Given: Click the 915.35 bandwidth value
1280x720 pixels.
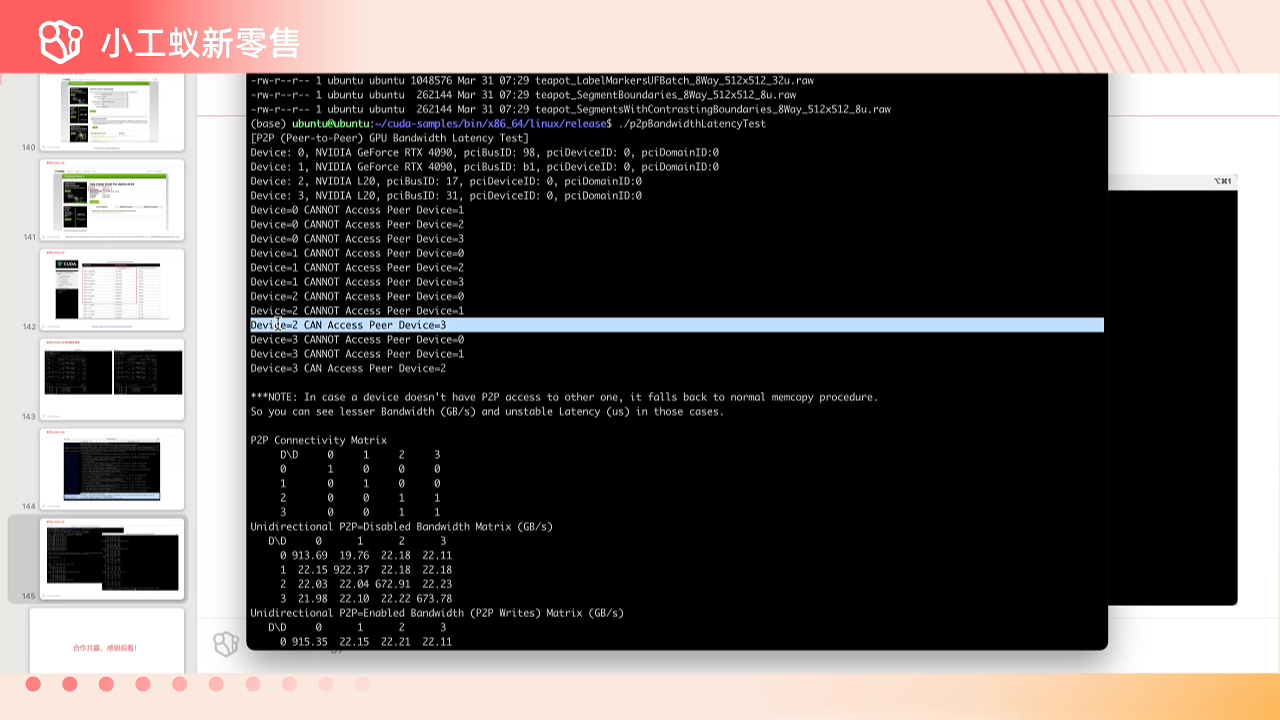Looking at the screenshot, I should [309, 642].
